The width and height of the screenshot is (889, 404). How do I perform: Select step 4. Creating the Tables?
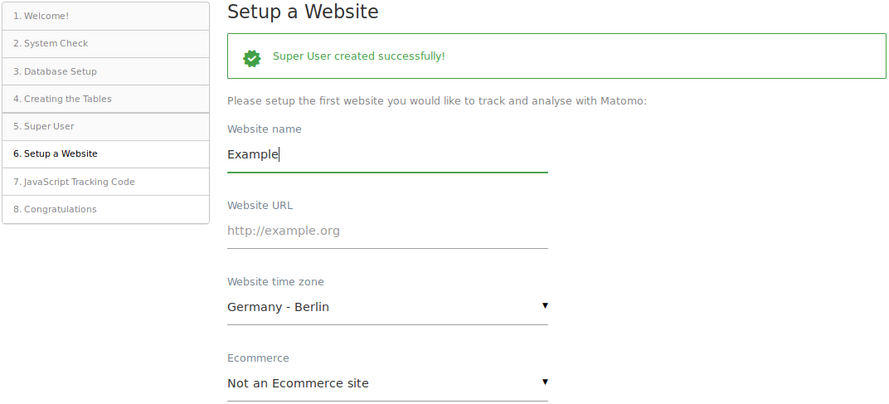[106, 99]
